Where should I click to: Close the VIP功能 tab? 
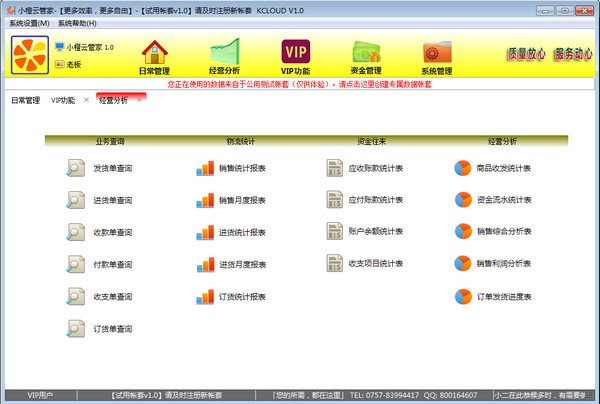(86, 100)
